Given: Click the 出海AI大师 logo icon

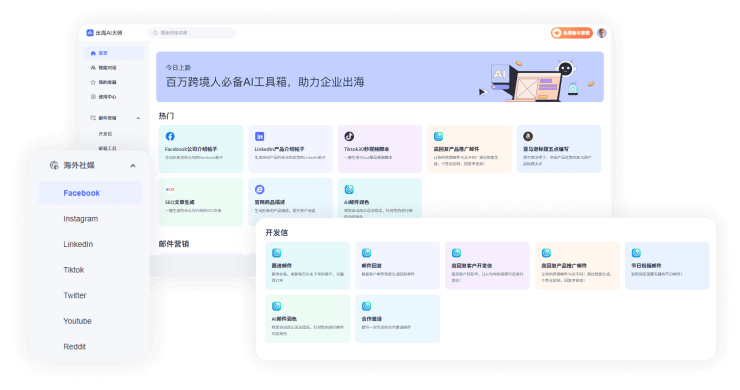Looking at the screenshot, I should tap(90, 33).
